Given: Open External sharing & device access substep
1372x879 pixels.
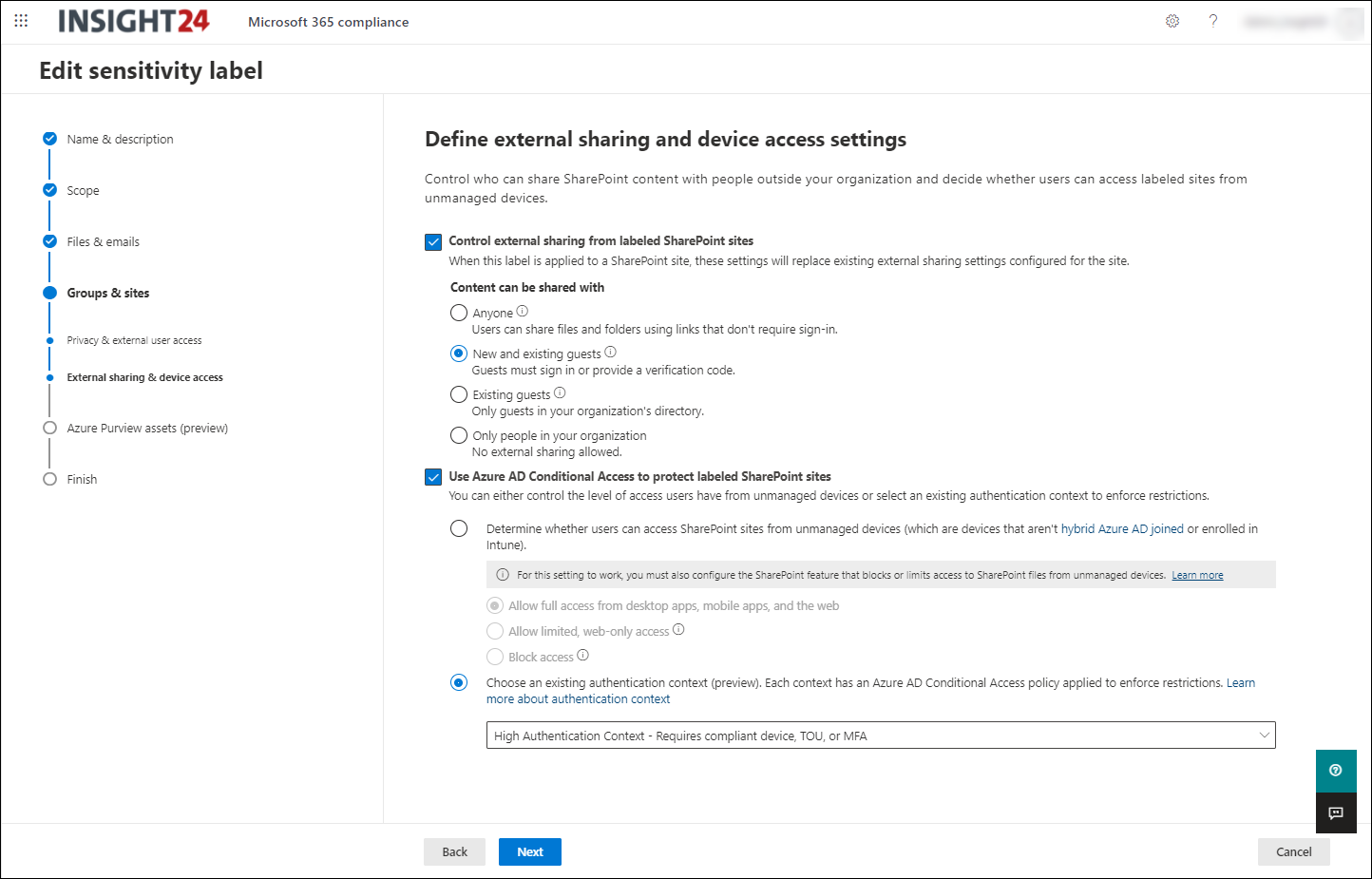Looking at the screenshot, I should click(x=144, y=377).
